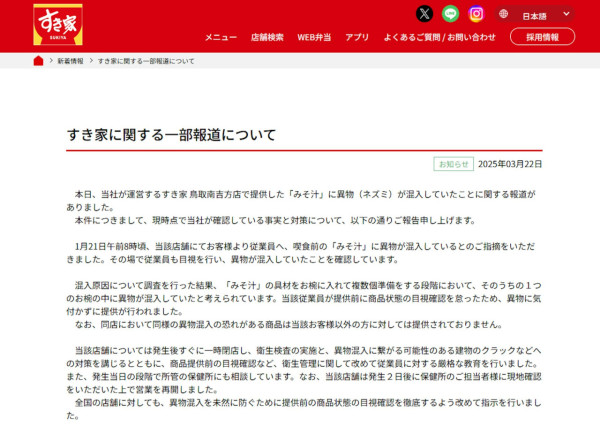Click the language dropdown chevron arrow
Screen dimensions: 600x427
[567, 14]
